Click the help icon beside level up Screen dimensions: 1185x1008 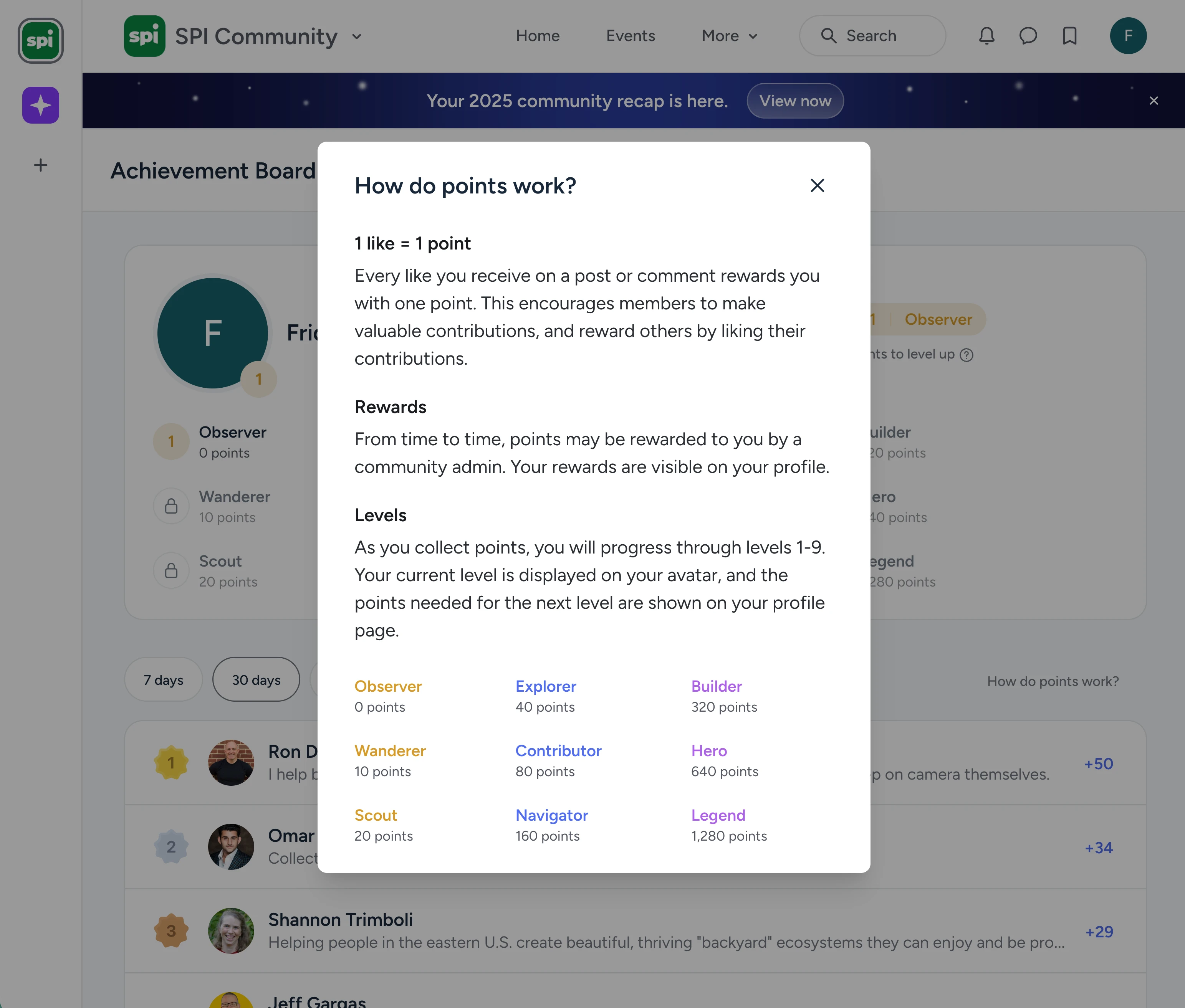966,355
